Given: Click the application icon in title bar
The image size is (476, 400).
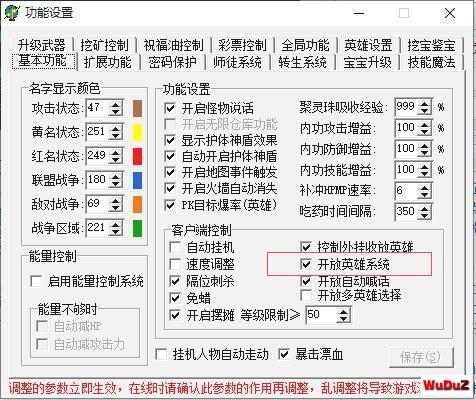Looking at the screenshot, I should point(12,13).
